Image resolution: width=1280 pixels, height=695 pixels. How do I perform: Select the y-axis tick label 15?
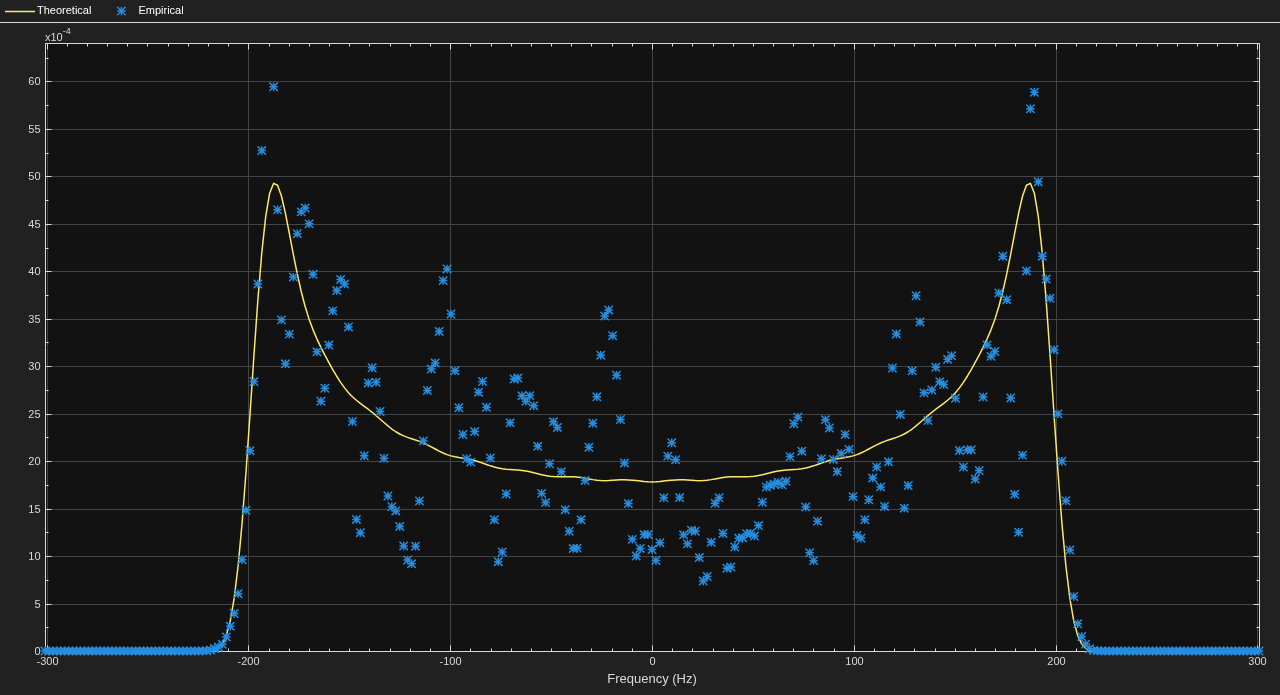click(34, 509)
